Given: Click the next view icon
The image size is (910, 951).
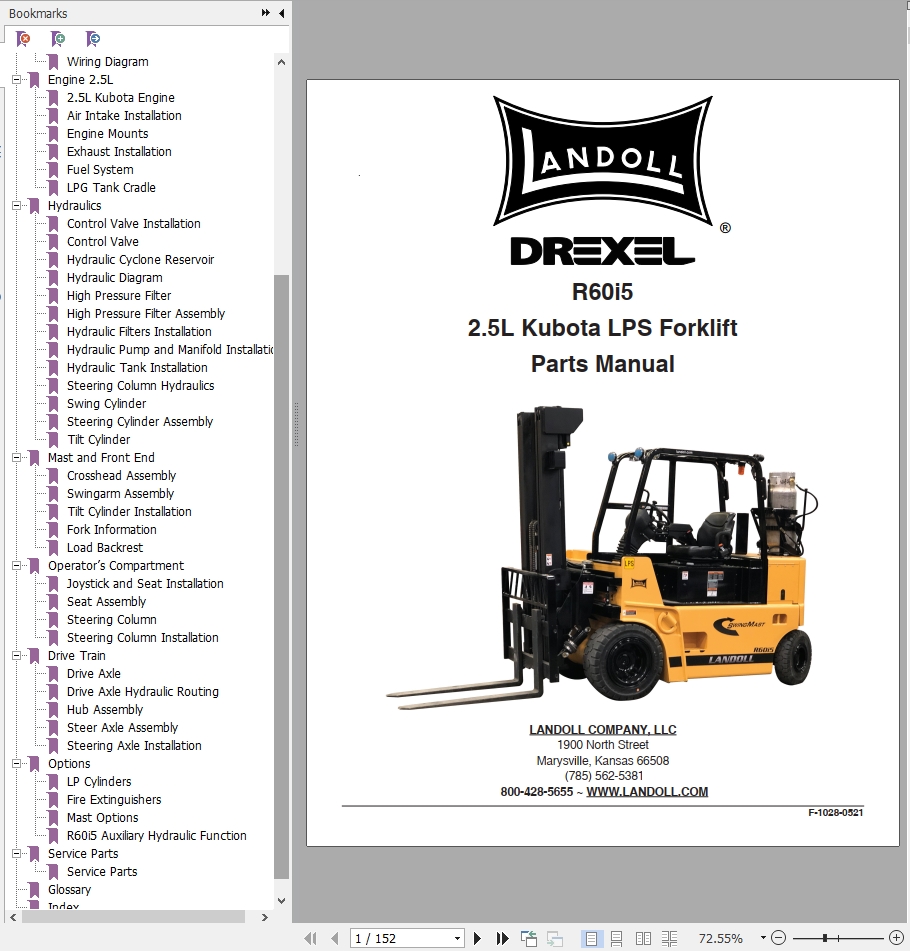Looking at the screenshot, I should coord(554,938).
